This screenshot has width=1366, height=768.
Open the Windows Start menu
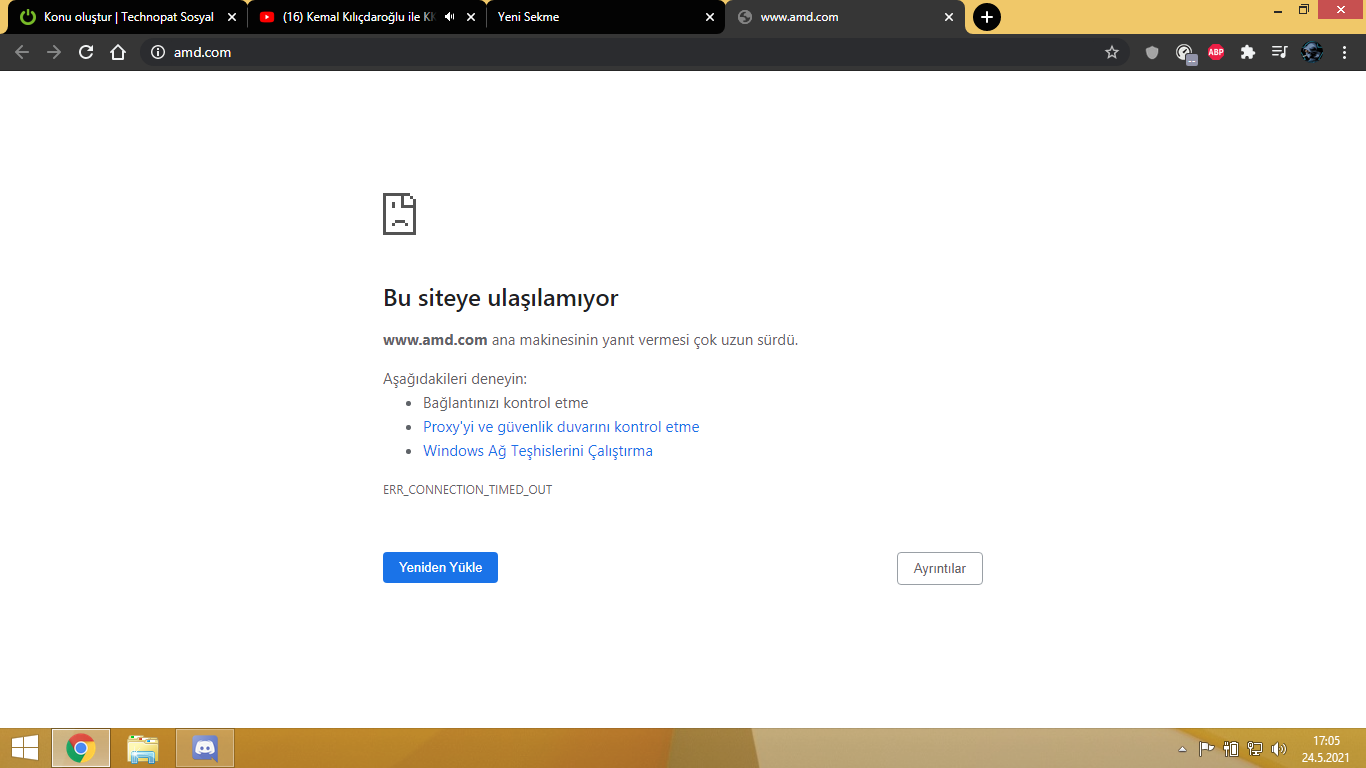click(25, 748)
